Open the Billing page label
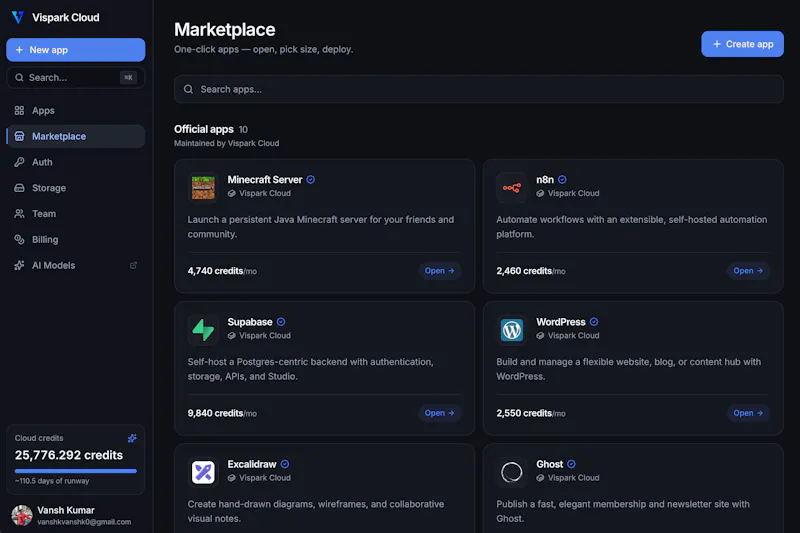The height and width of the screenshot is (533, 800). pos(45,239)
